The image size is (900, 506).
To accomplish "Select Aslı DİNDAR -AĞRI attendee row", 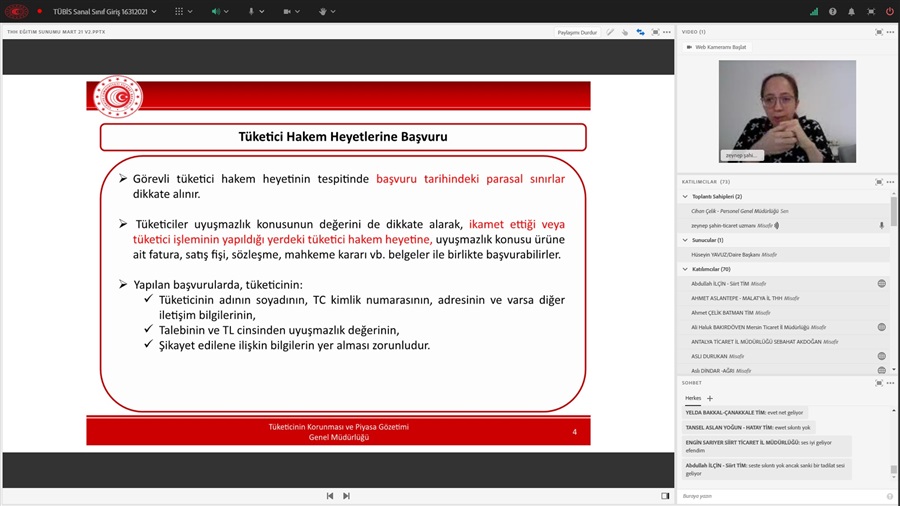I will pos(784,371).
